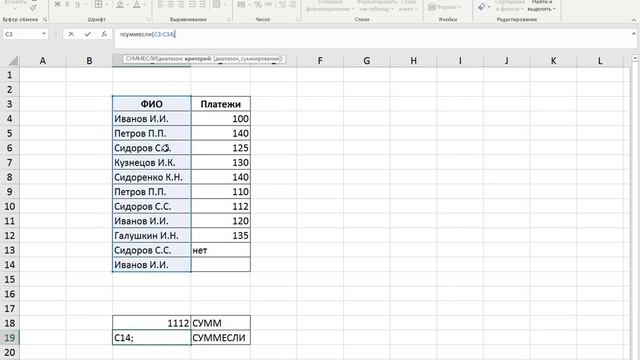The height and width of the screenshot is (360, 640).
Task: Click the vertical scrollbar up arrow
Action: coord(635,59)
